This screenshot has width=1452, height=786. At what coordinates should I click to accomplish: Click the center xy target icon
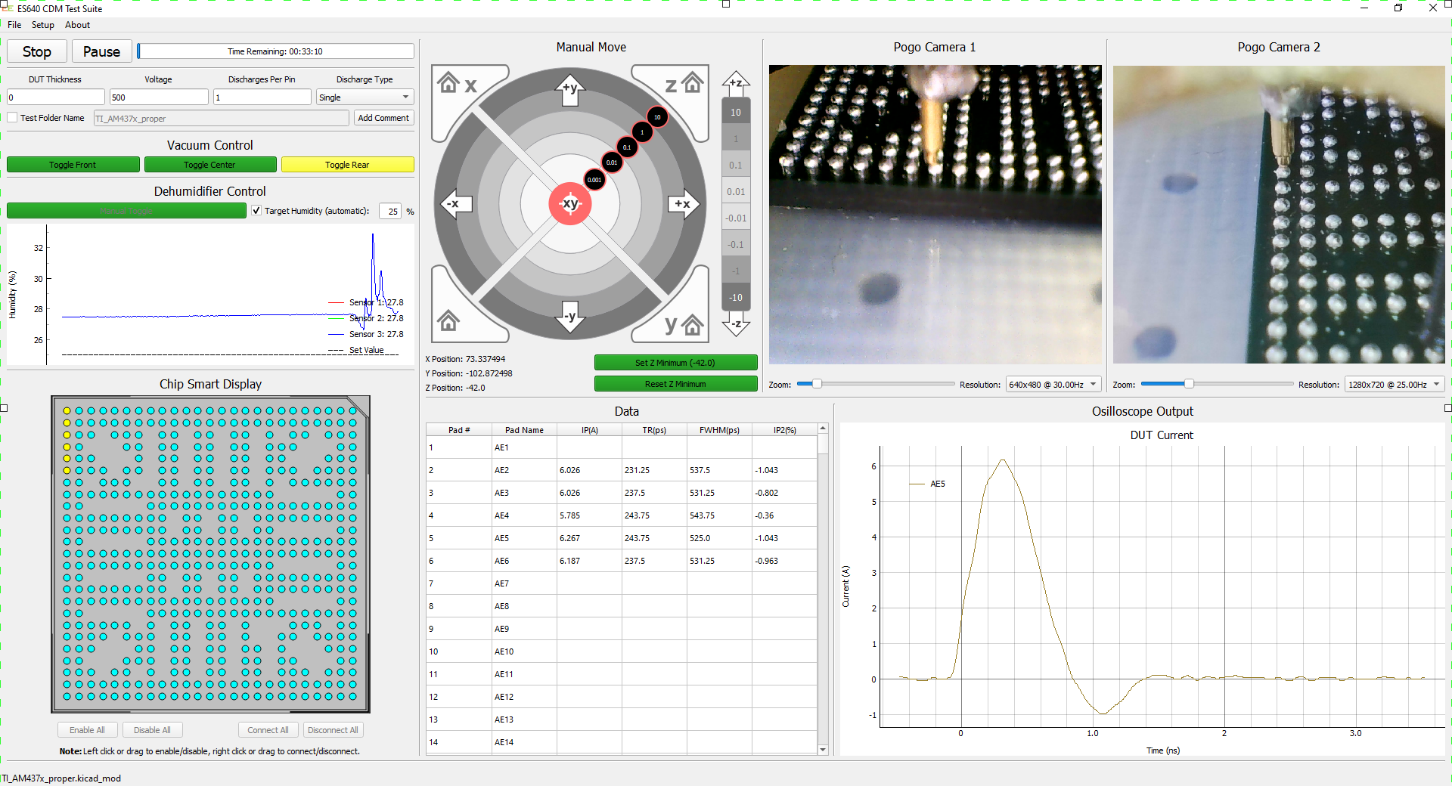(x=570, y=204)
